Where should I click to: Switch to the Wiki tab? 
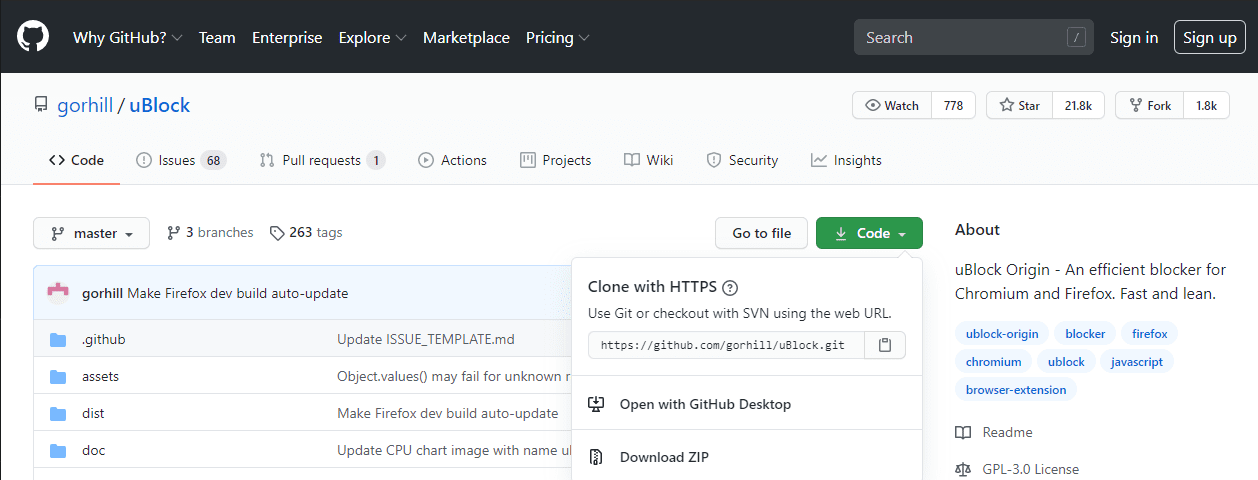pyautogui.click(x=648, y=160)
